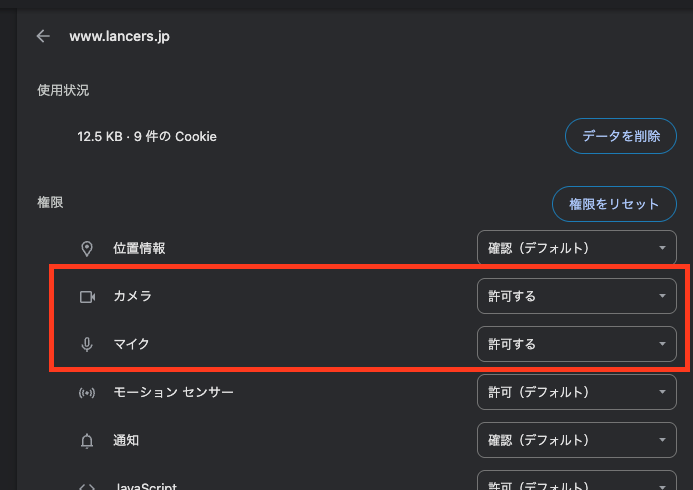
Task: Click the motion sensor icon
Action: 87,392
